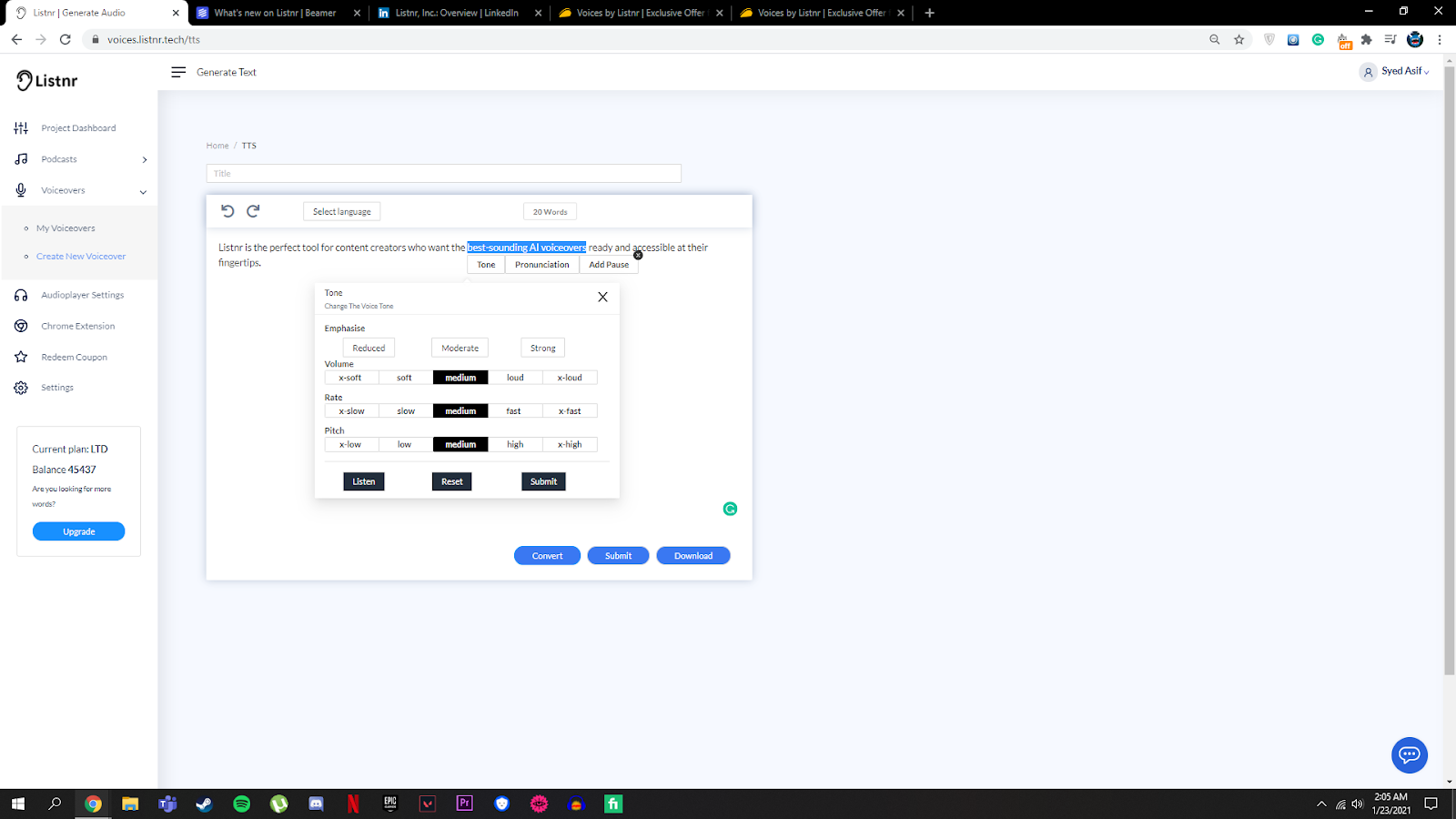1456x819 pixels.
Task: Toggle the hamburger menu beside Generate Text
Action: (x=178, y=72)
